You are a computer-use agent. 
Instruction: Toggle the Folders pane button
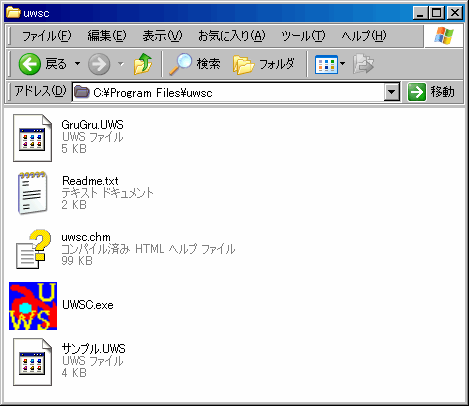(264, 64)
